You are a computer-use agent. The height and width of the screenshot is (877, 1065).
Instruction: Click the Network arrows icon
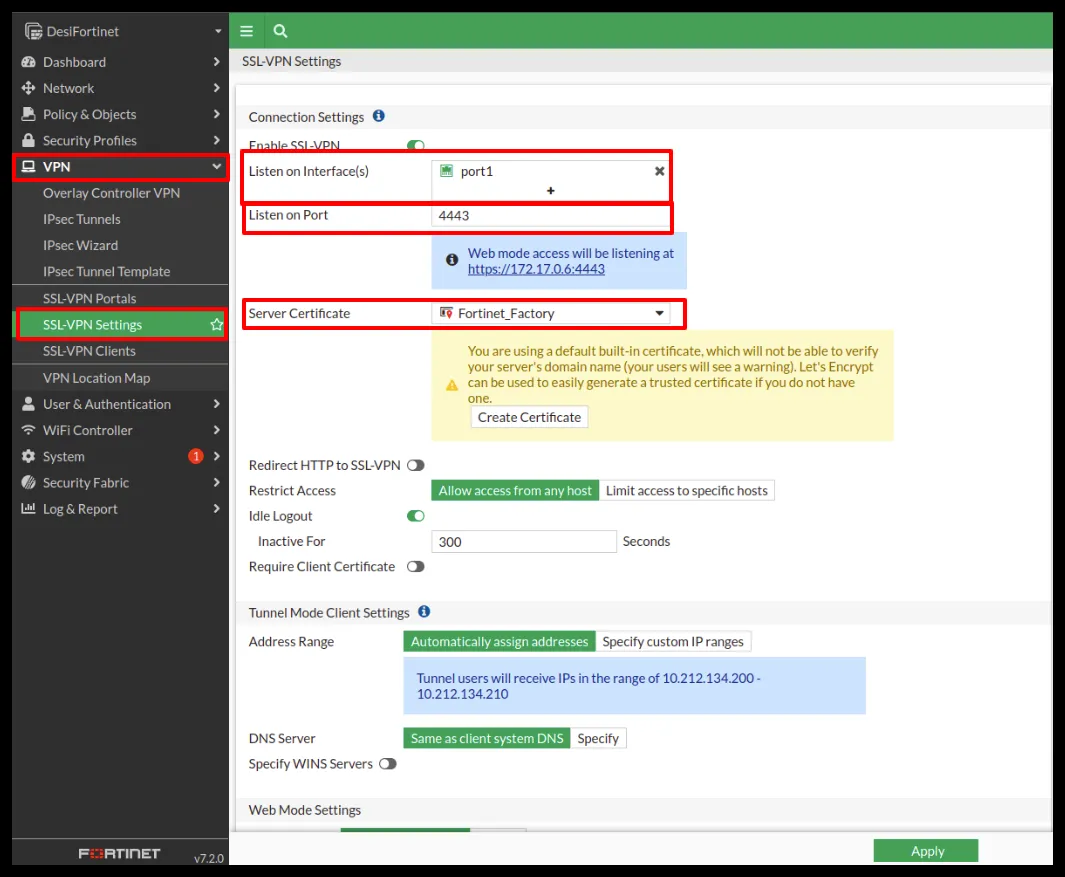pos(29,88)
